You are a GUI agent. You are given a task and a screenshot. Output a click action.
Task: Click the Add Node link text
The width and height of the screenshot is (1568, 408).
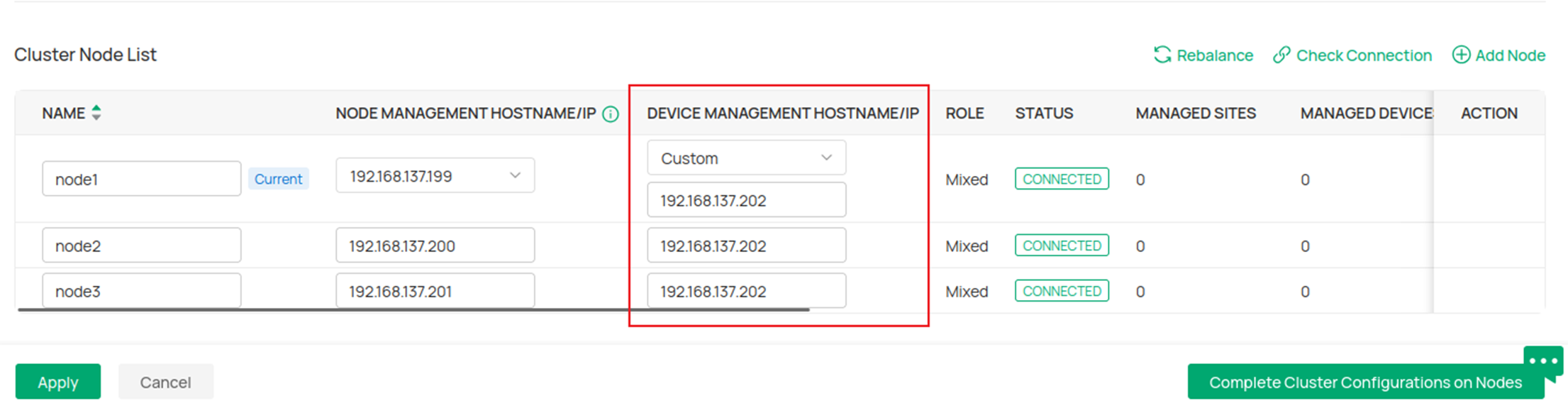1510,55
